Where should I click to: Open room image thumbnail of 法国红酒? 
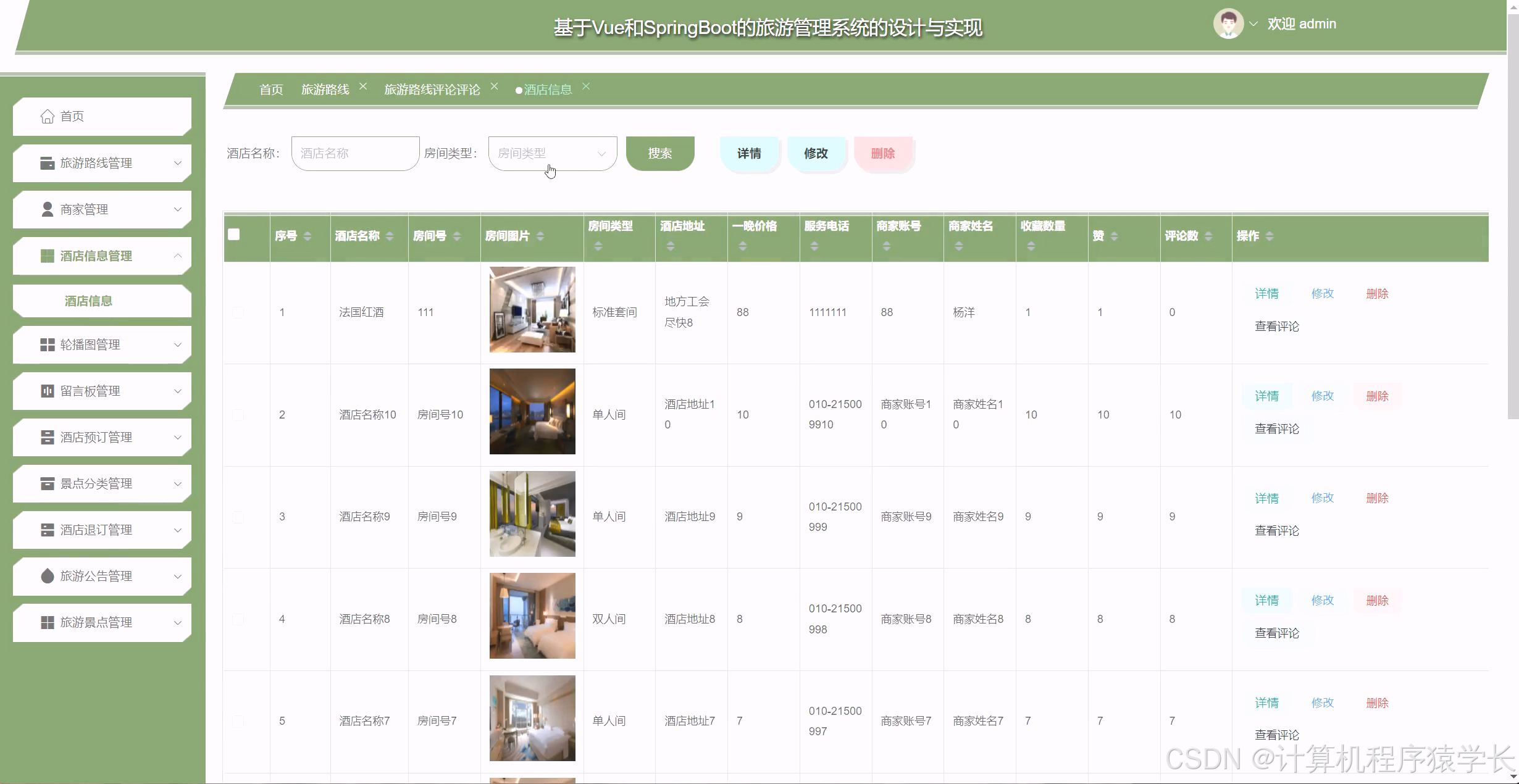pyautogui.click(x=532, y=309)
